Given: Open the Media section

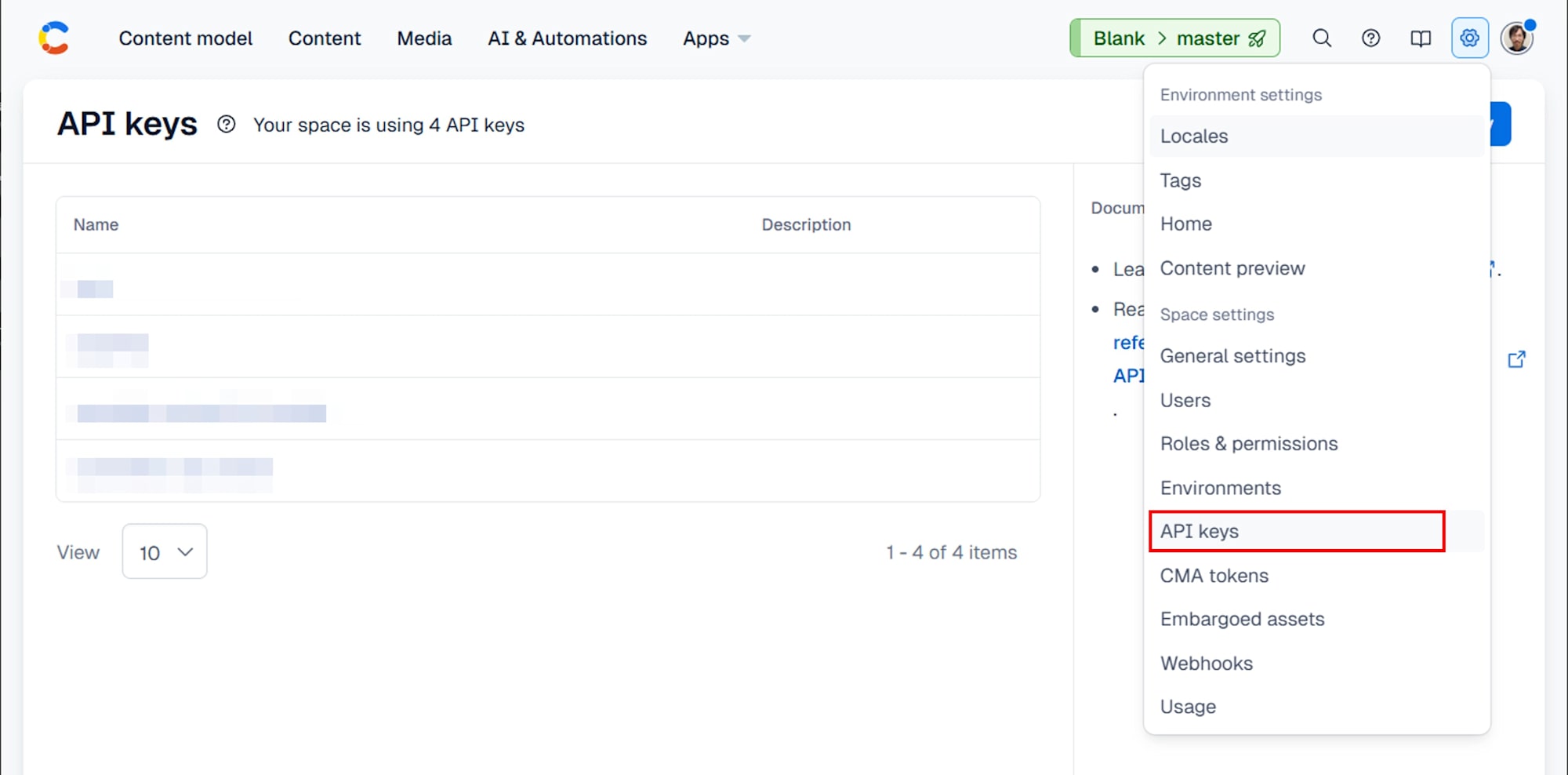Looking at the screenshot, I should click(424, 38).
